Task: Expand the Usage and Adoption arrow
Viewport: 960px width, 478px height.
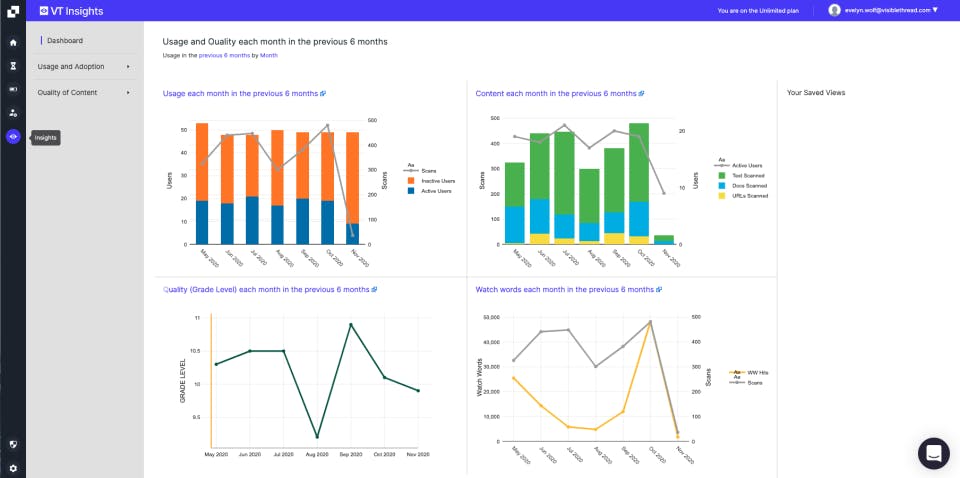Action: 129,67
